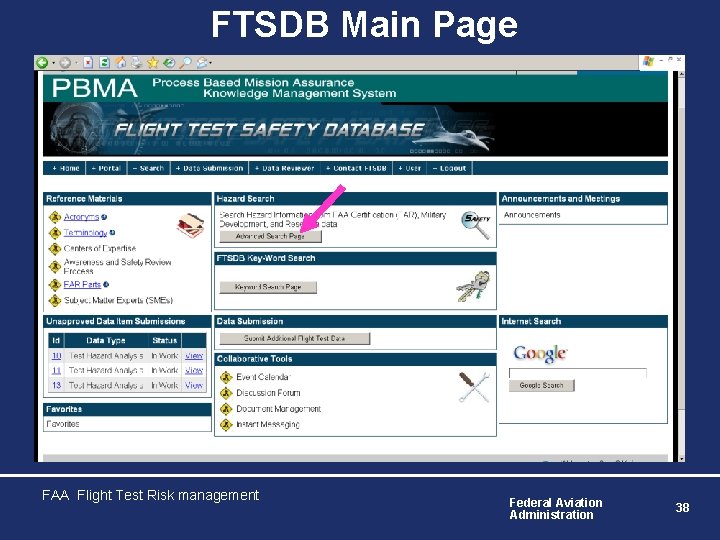Click the Keyword Search Page button
Screen dimensions: 720x540
pos(268,287)
